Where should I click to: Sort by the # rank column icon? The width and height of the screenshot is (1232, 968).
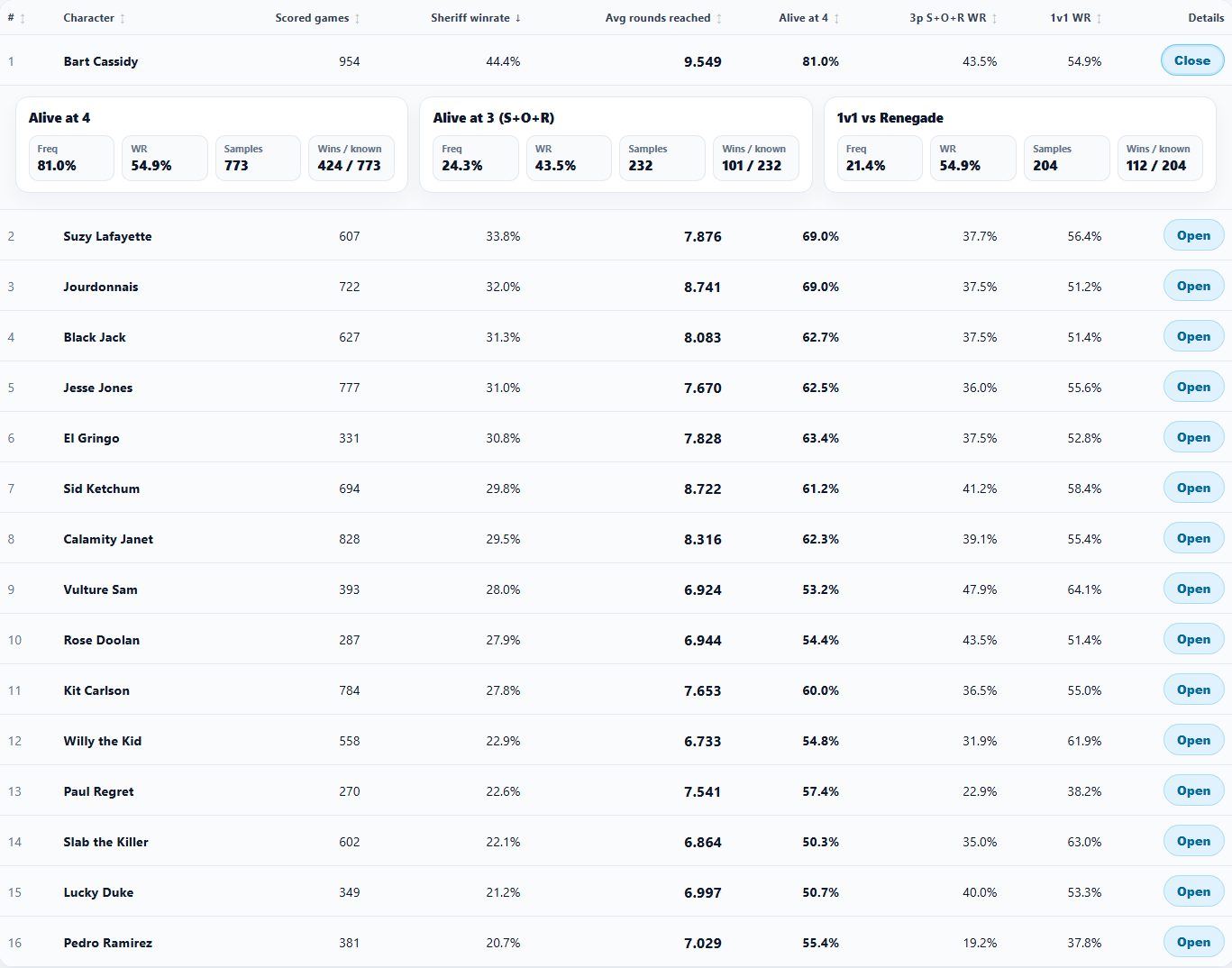[x=23, y=18]
